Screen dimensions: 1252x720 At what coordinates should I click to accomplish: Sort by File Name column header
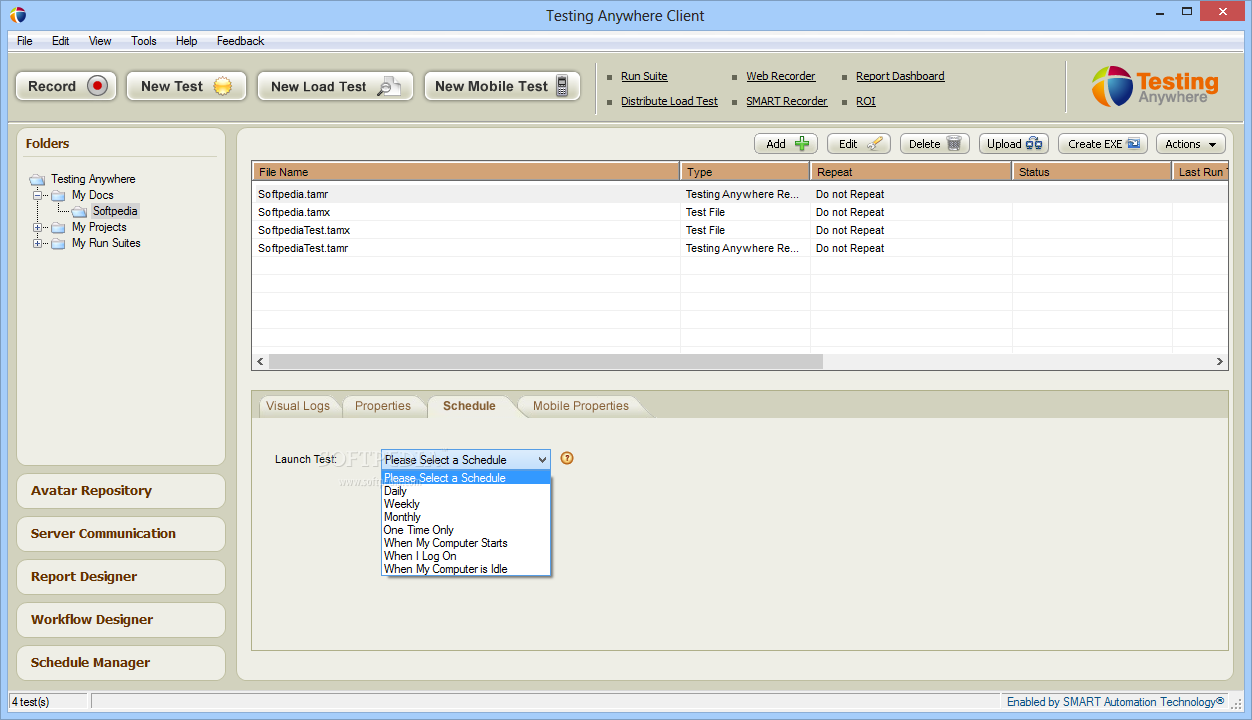[466, 172]
